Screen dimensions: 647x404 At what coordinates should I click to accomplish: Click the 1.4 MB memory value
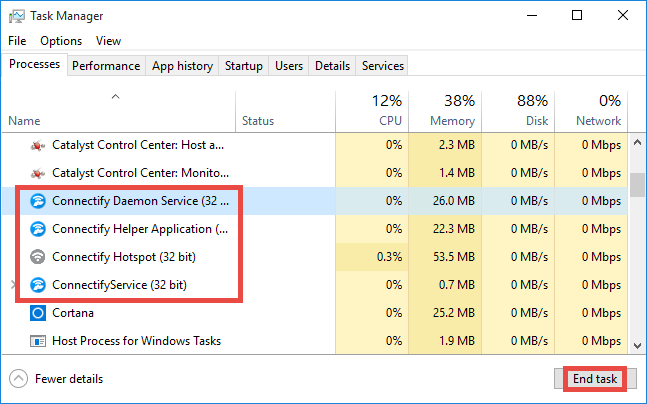click(x=457, y=173)
